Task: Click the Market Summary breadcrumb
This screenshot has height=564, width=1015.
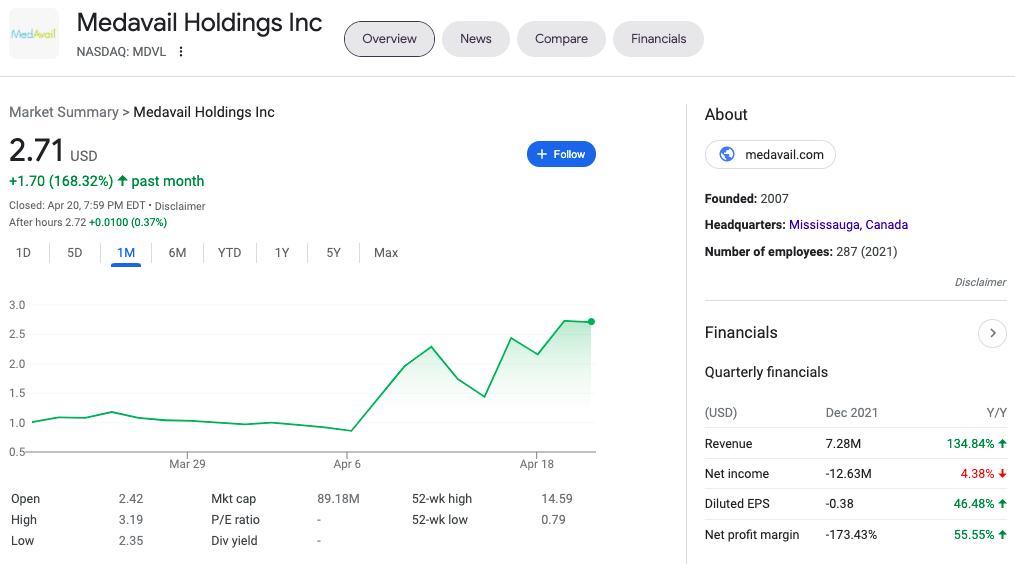Action: [x=64, y=112]
